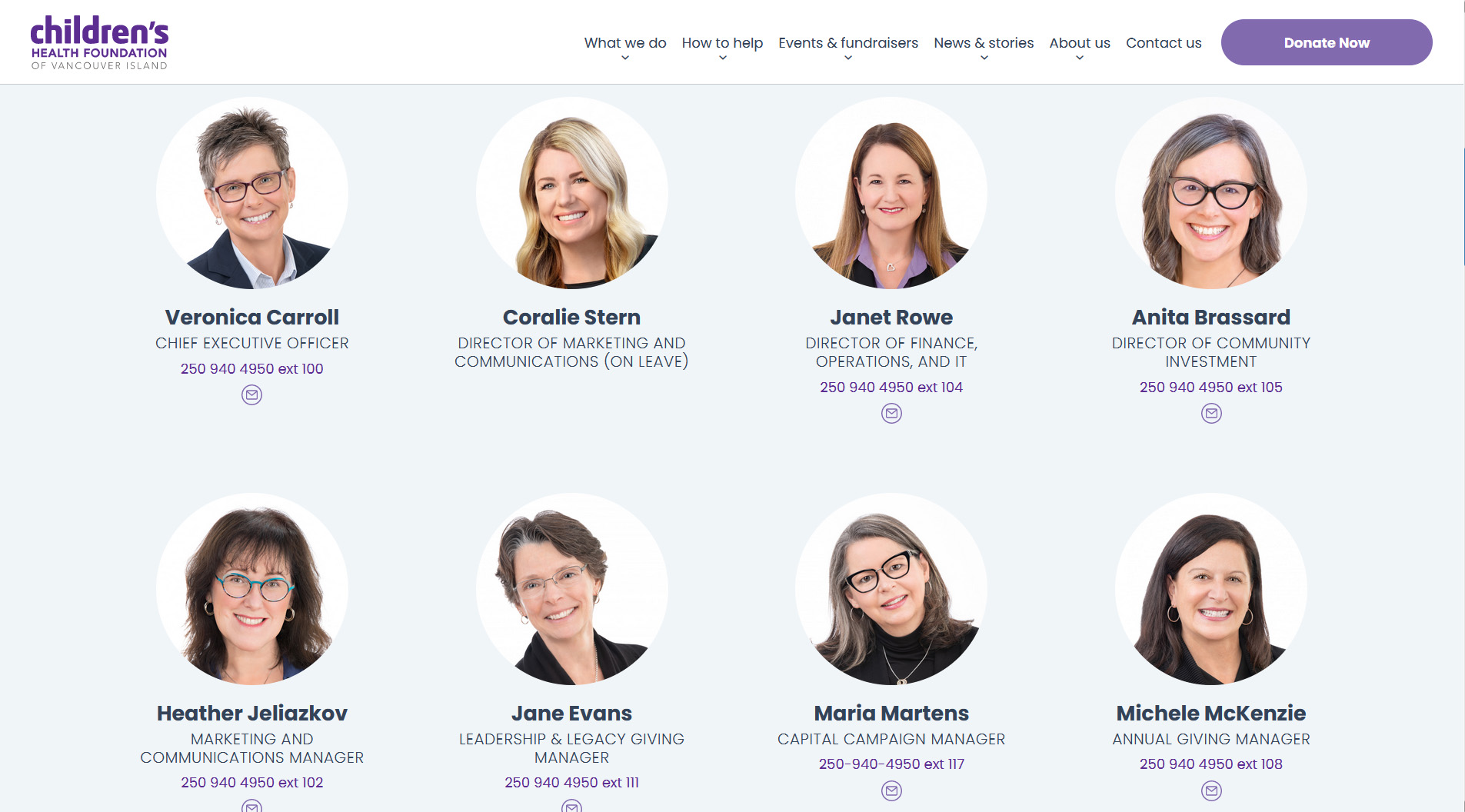Click Veronica Carroll's email envelope icon
This screenshot has height=812, width=1465.
pos(251,395)
